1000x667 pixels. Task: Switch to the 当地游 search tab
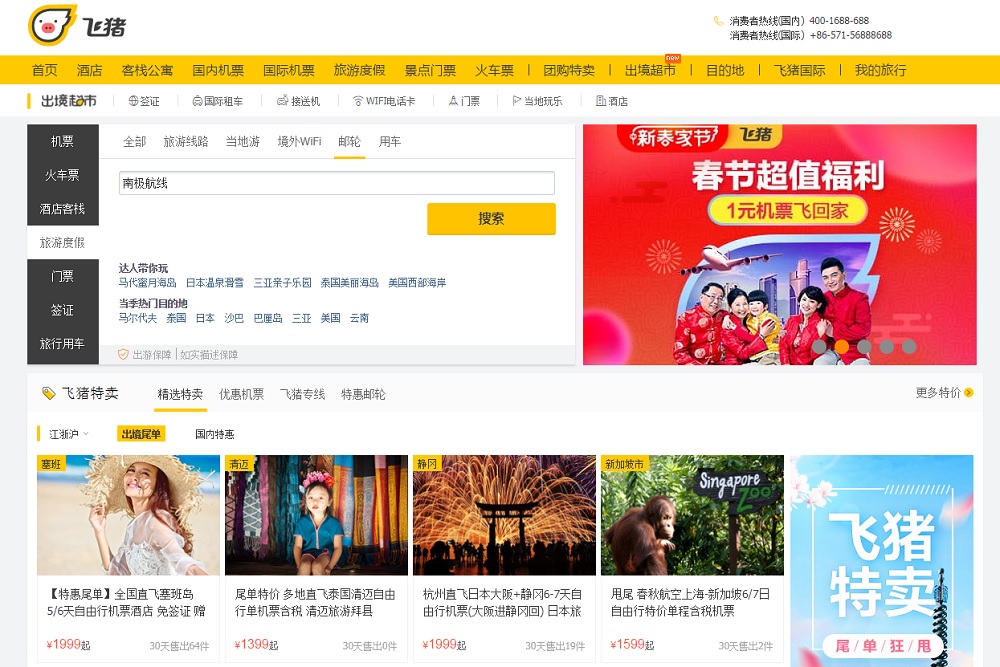tap(243, 142)
